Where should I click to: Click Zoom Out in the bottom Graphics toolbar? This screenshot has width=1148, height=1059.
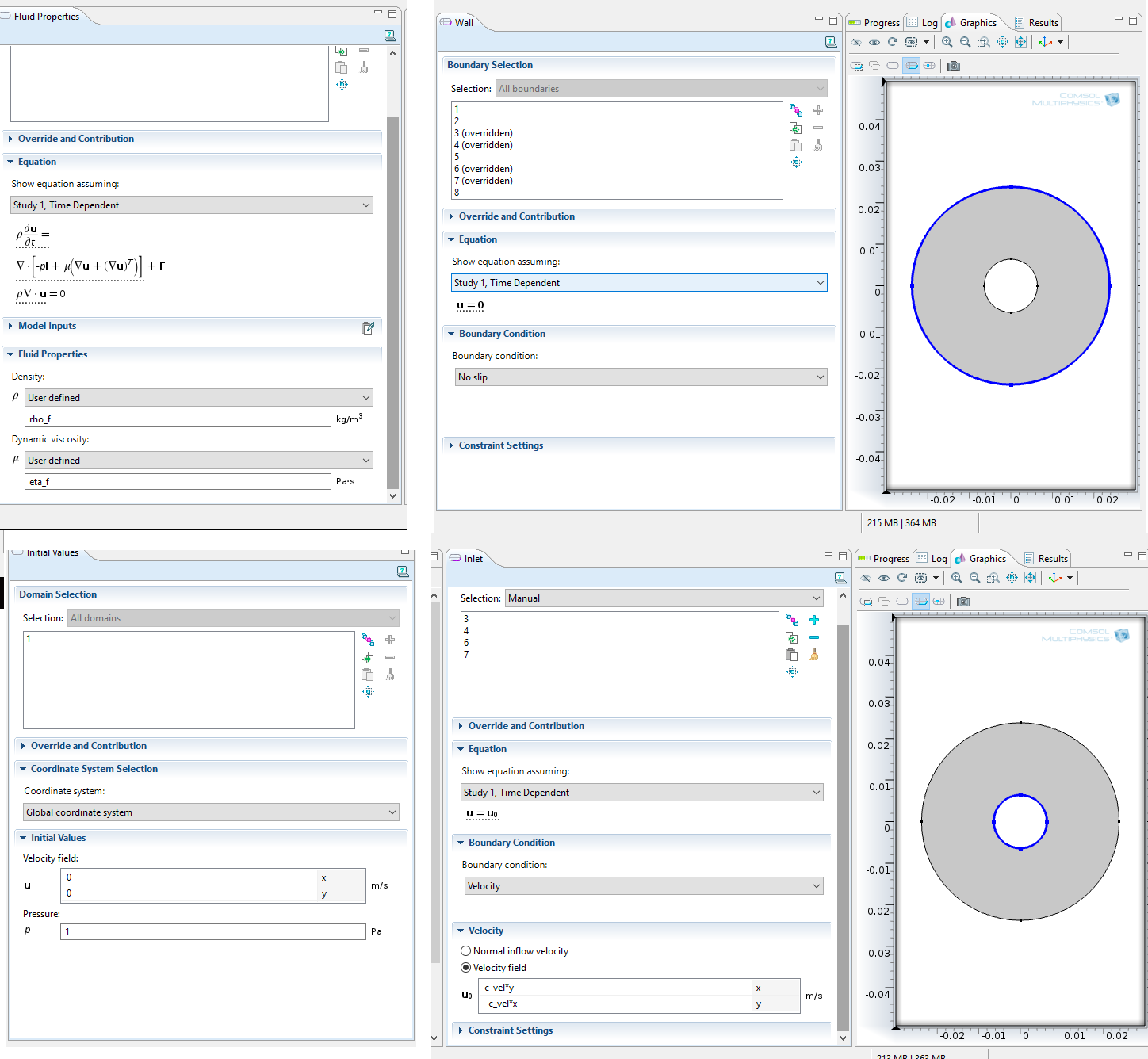tap(974, 578)
